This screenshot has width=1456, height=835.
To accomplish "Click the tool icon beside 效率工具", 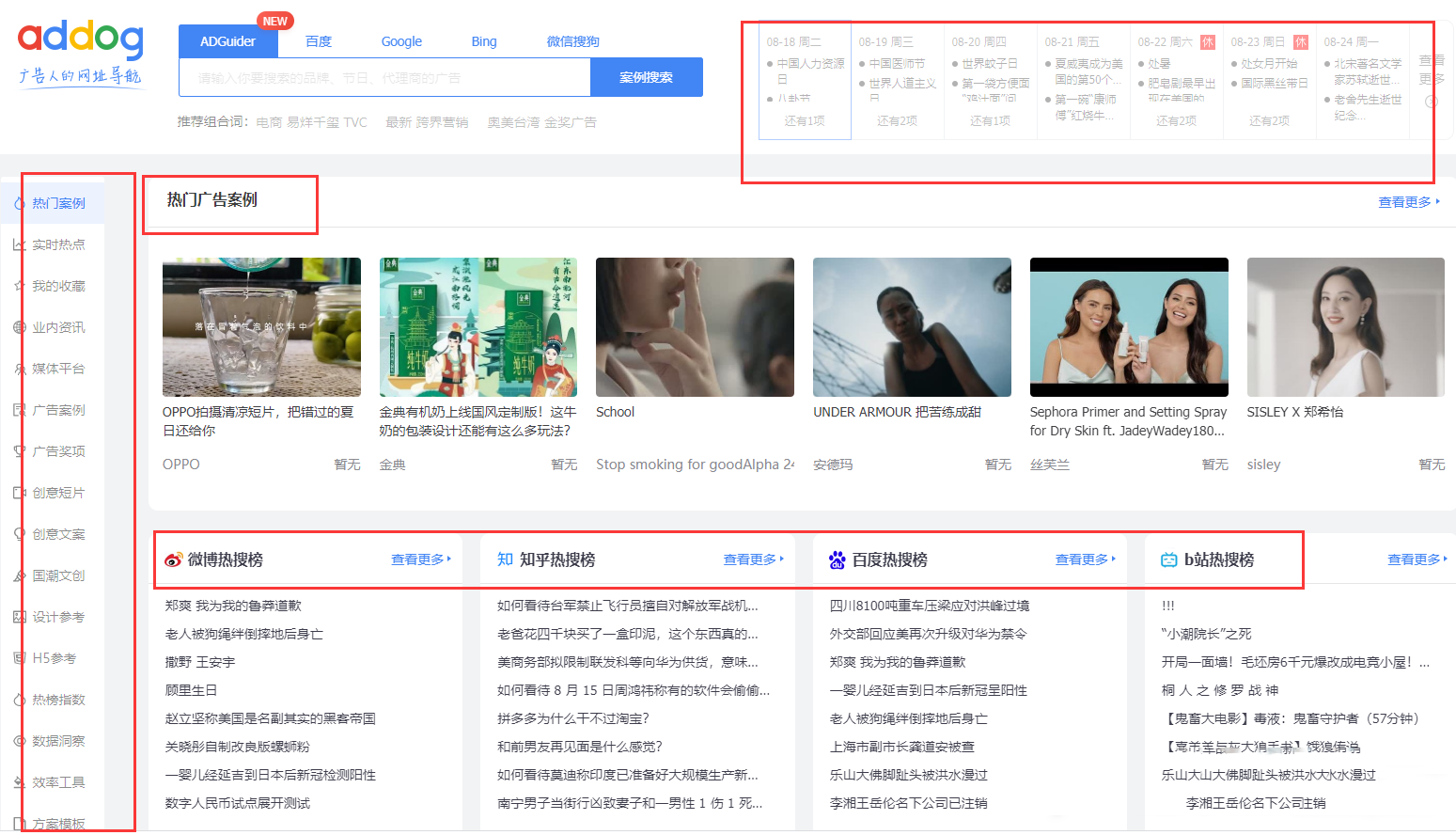I will pyautogui.click(x=20, y=782).
